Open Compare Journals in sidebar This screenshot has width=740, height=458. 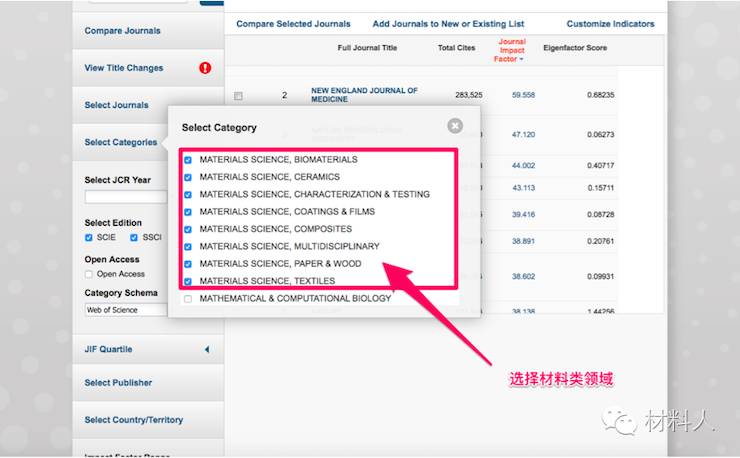click(123, 31)
